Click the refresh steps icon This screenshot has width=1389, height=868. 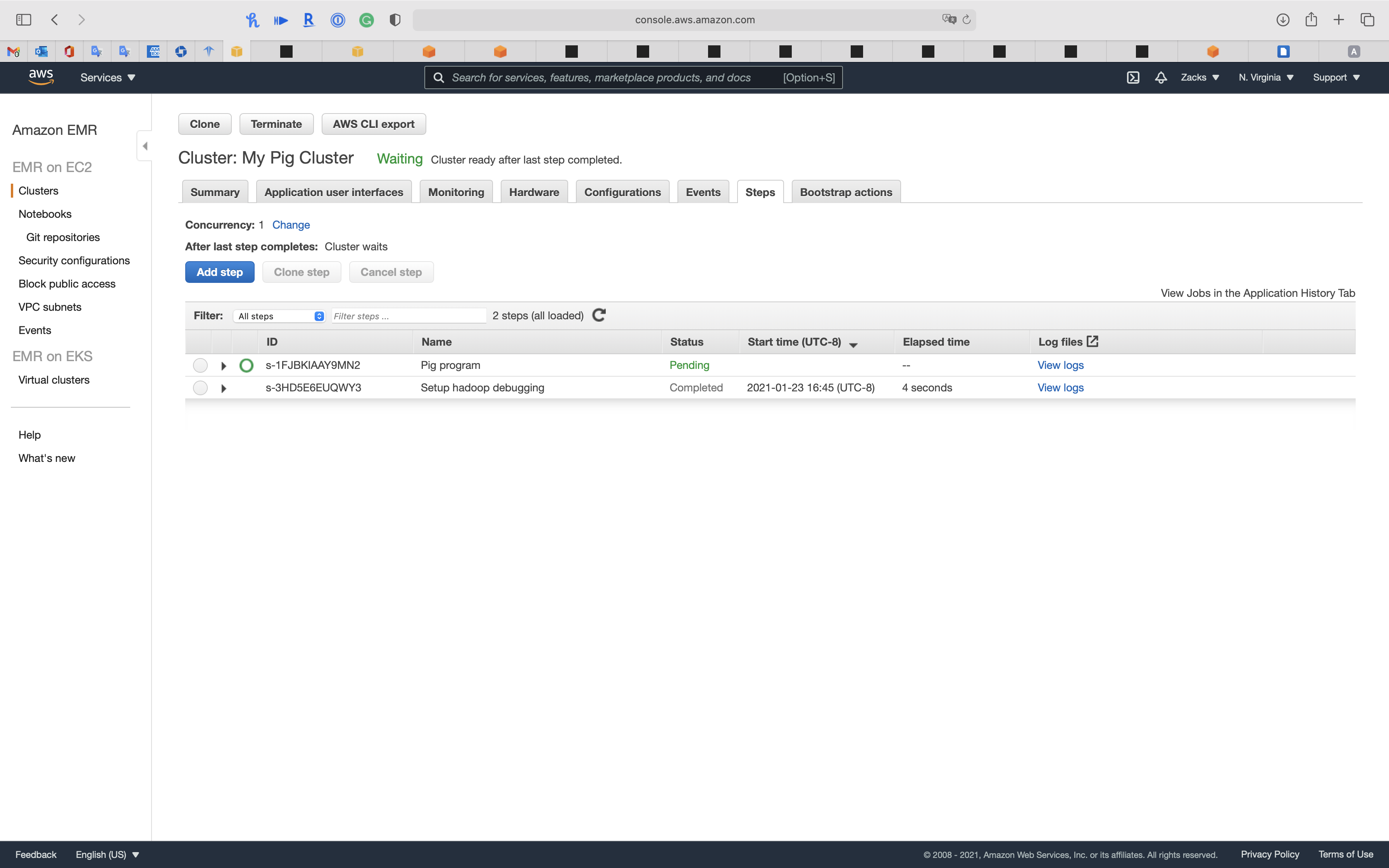pyautogui.click(x=599, y=315)
